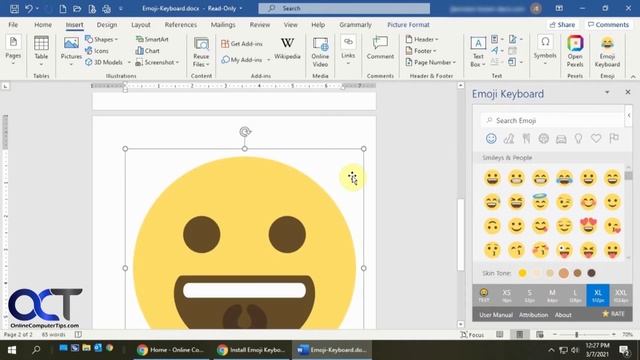Open the Picture Format tab
The height and width of the screenshot is (360, 640).
click(408, 24)
